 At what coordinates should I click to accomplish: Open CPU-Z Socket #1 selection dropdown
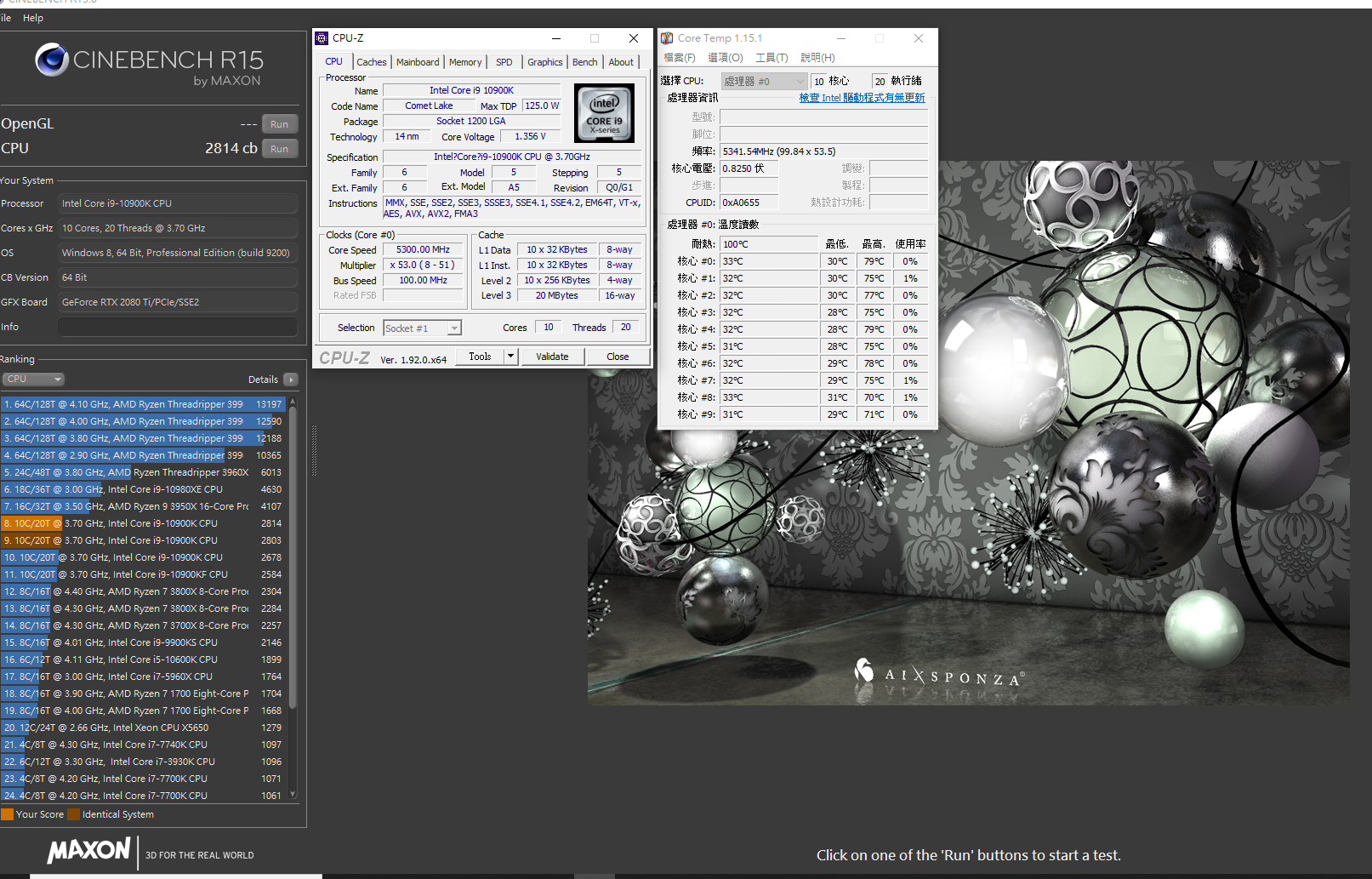click(422, 328)
